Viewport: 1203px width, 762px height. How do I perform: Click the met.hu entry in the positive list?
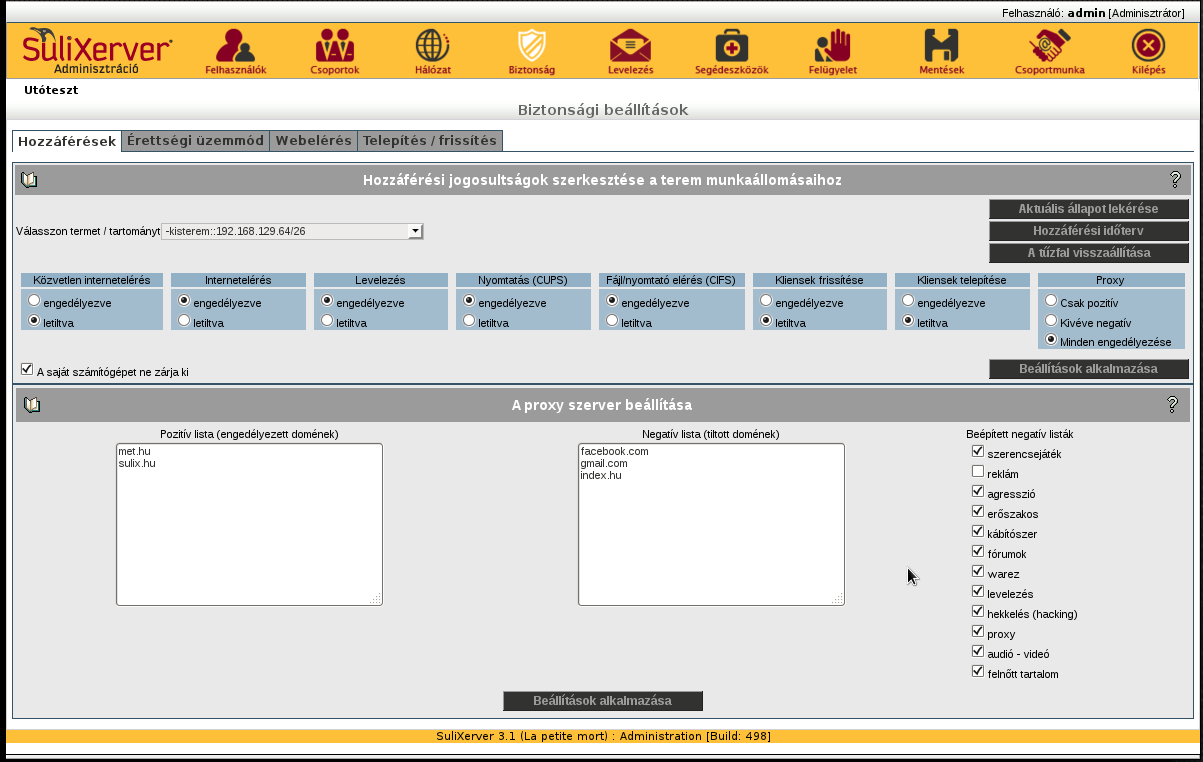[x=134, y=452]
